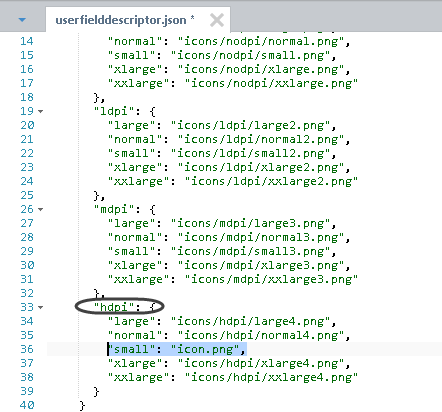The height and width of the screenshot is (412, 442).
Task: Click the "icons/nodpi/xlarge.png" value
Action: pos(260,69)
